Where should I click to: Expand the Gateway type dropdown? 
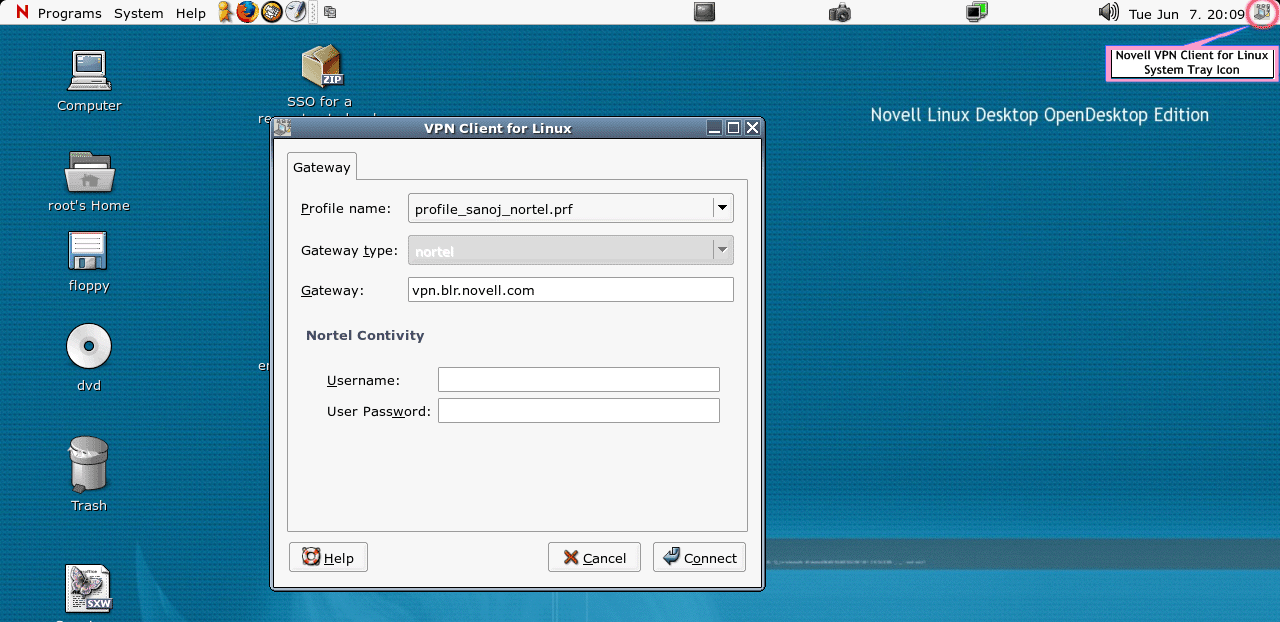721,250
